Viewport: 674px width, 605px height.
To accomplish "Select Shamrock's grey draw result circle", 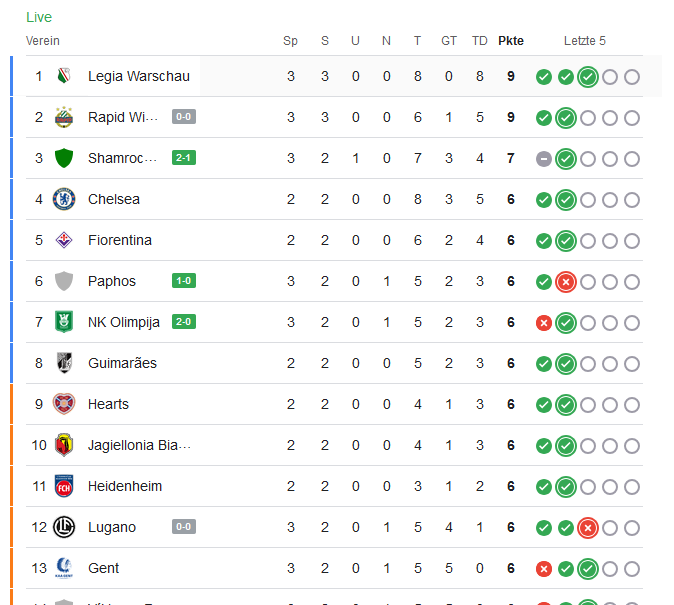I will (544, 159).
